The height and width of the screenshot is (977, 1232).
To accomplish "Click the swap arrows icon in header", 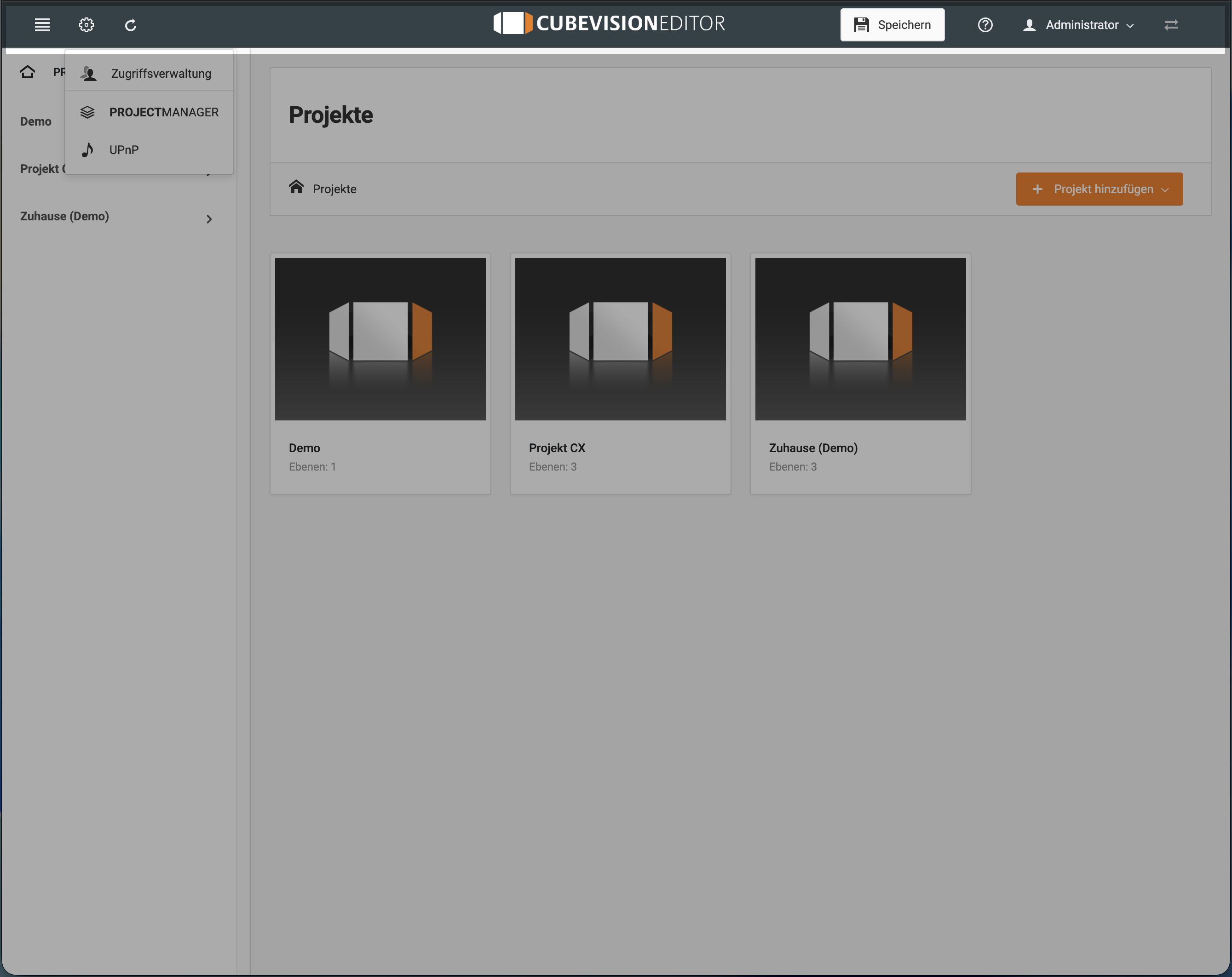I will click(1171, 24).
